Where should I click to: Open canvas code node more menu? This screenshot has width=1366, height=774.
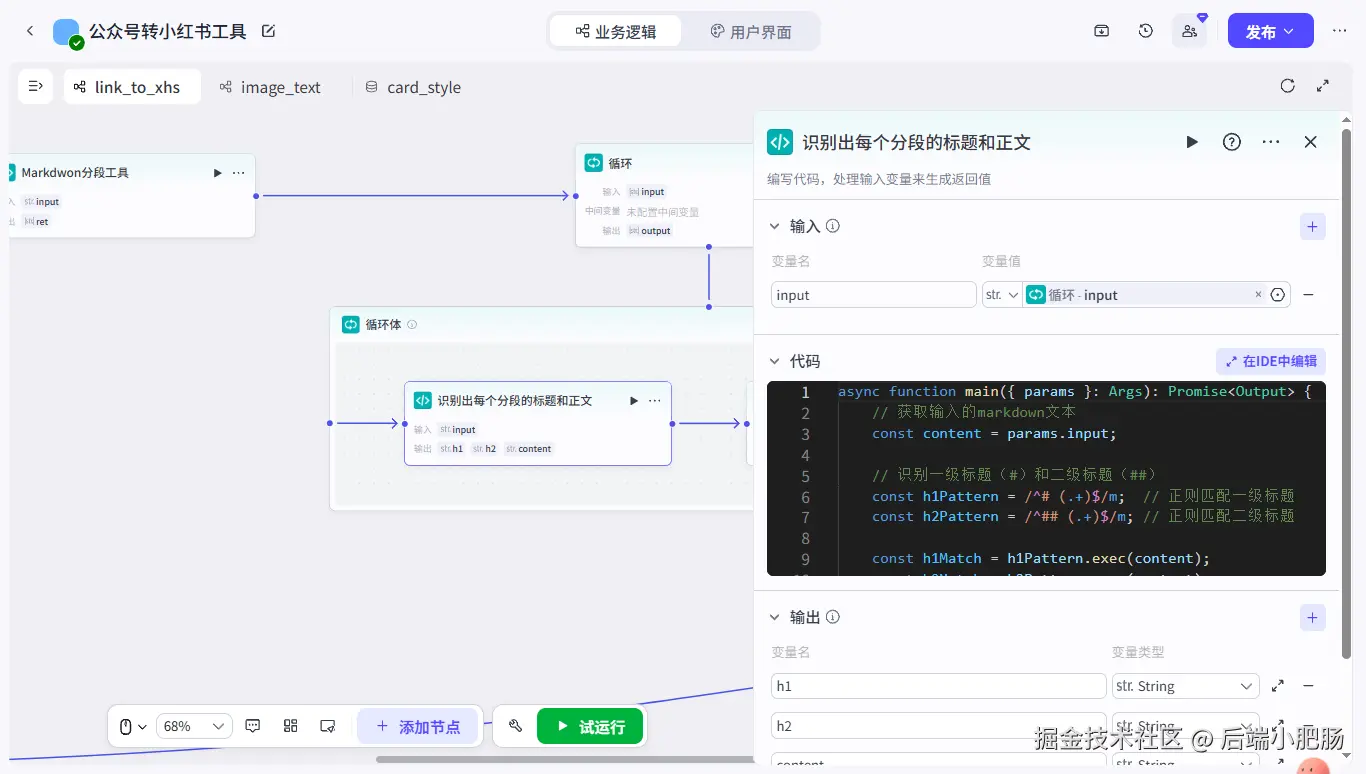tap(654, 401)
